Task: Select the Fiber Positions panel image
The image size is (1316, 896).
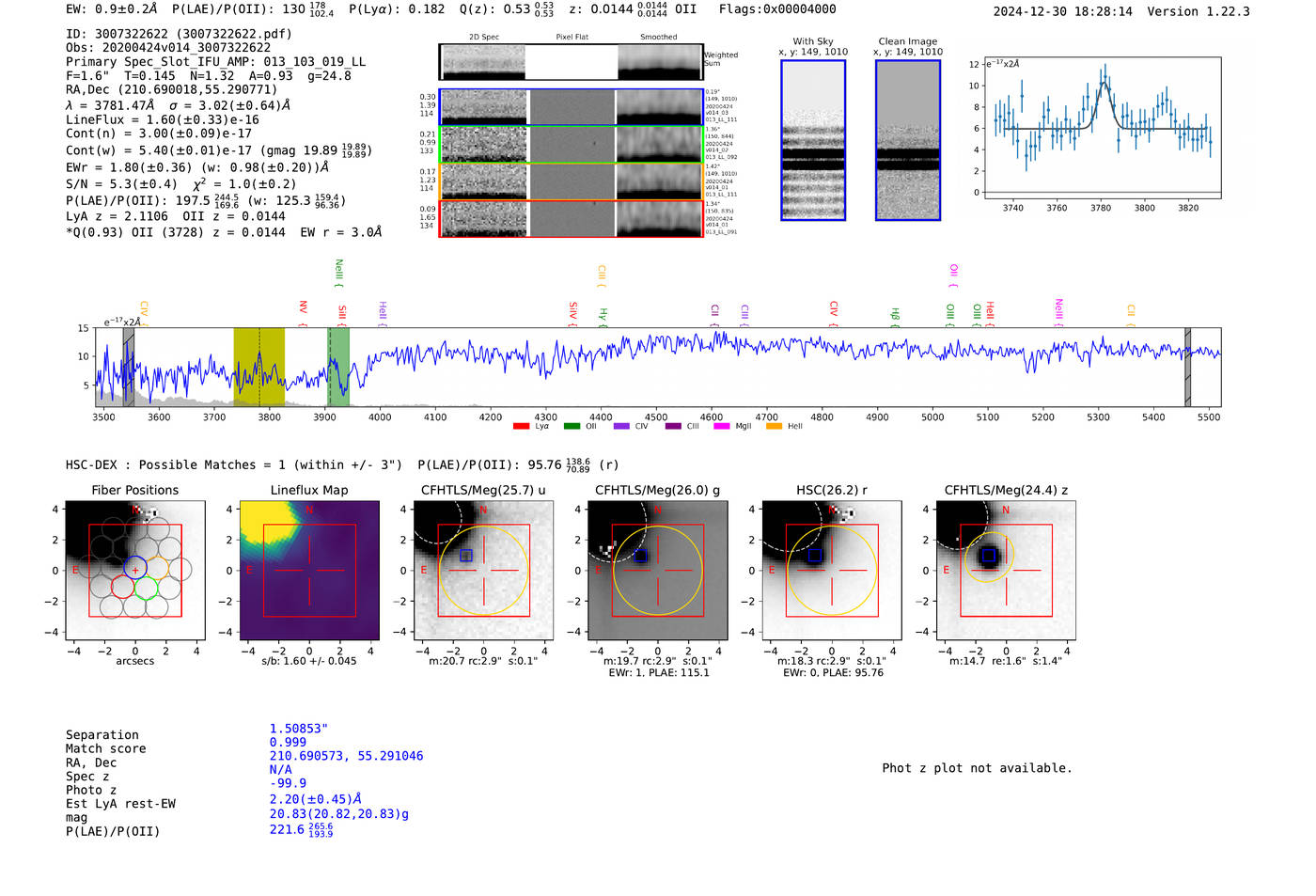Action: (x=135, y=571)
